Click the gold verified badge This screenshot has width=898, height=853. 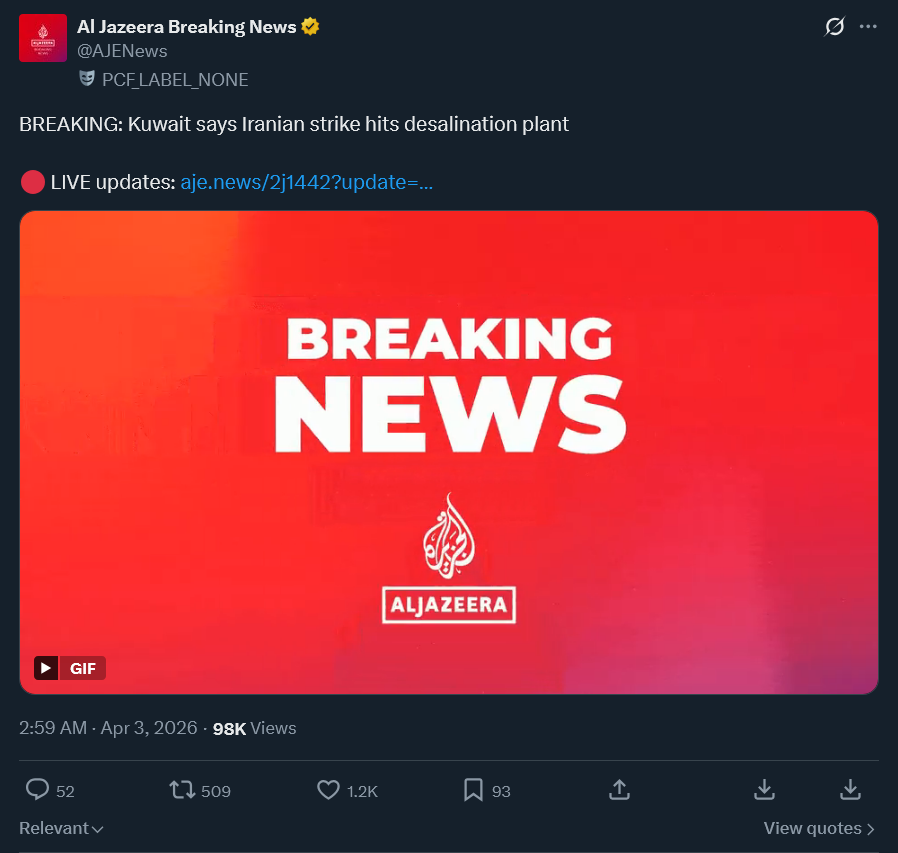310,26
